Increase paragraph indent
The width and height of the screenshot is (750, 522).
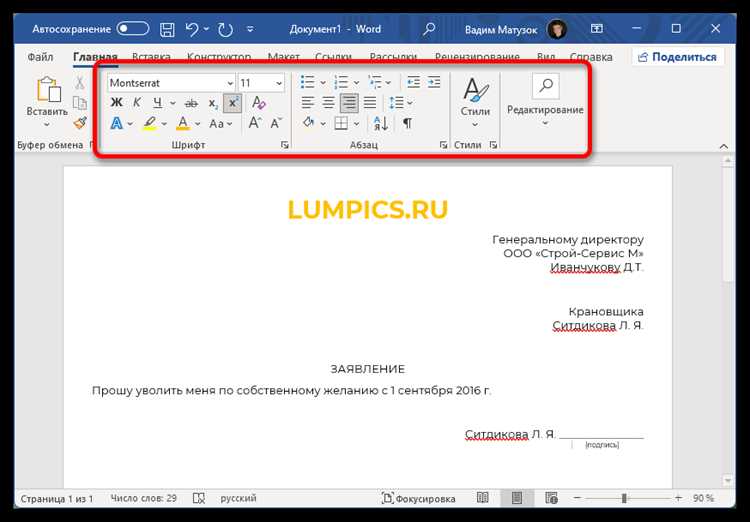(x=434, y=82)
